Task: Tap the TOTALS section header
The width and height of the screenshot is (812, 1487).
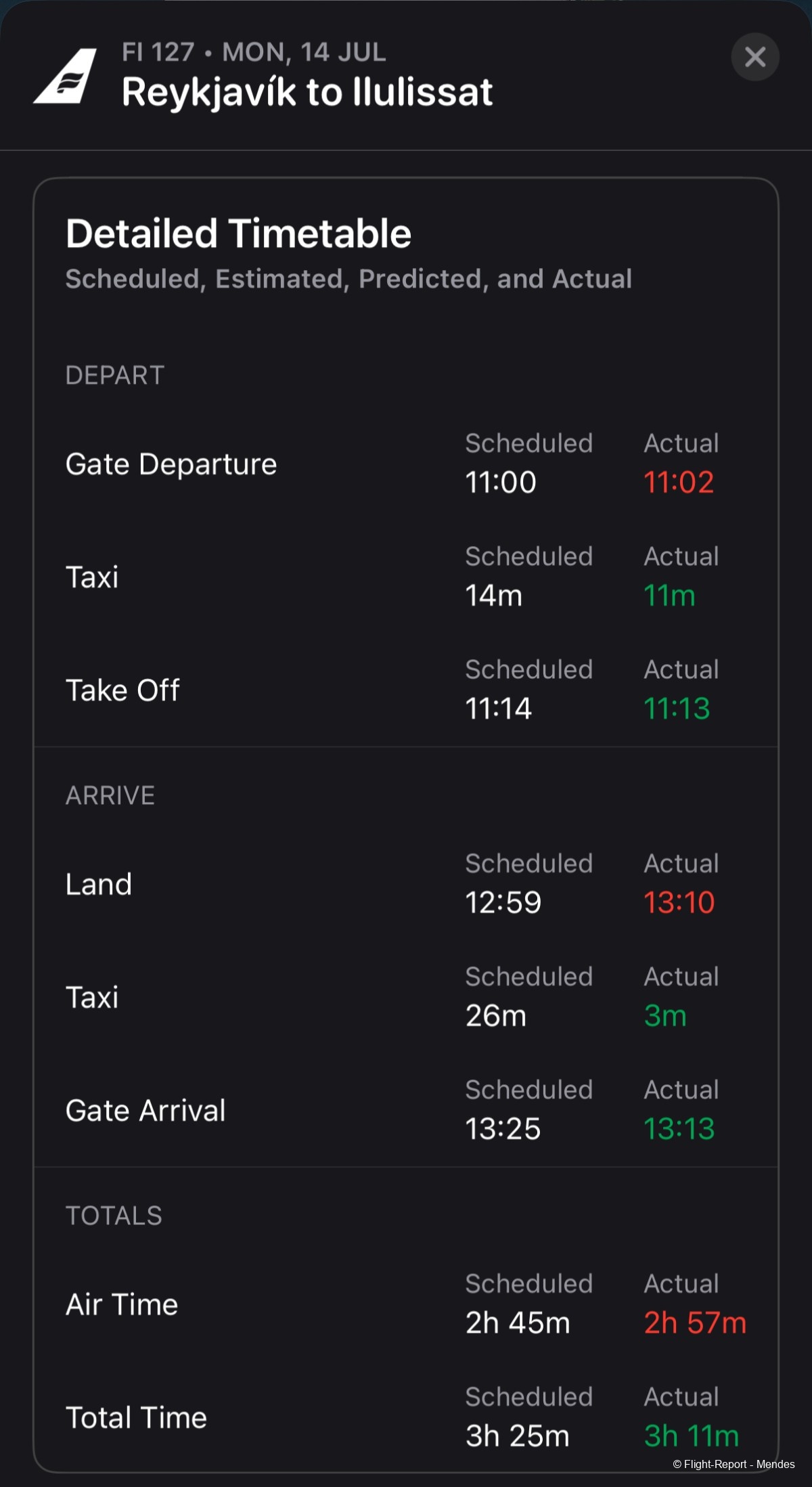Action: click(x=114, y=1216)
